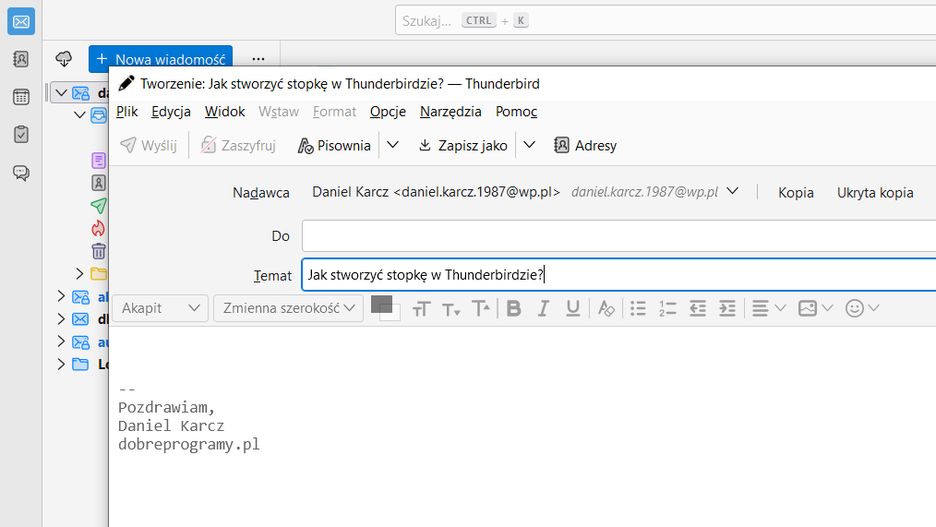Open the insert emoji smiley dropdown
This screenshot has width=936, height=527.
862,309
